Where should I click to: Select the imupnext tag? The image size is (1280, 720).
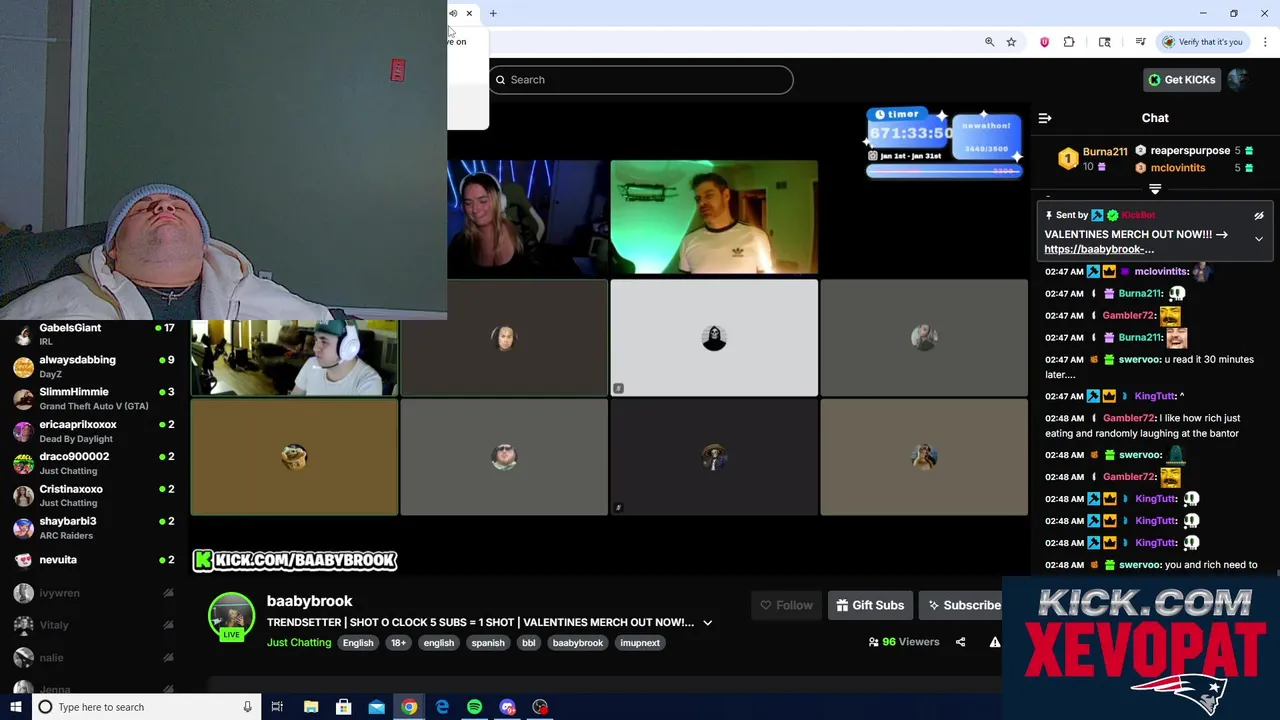pyautogui.click(x=640, y=643)
